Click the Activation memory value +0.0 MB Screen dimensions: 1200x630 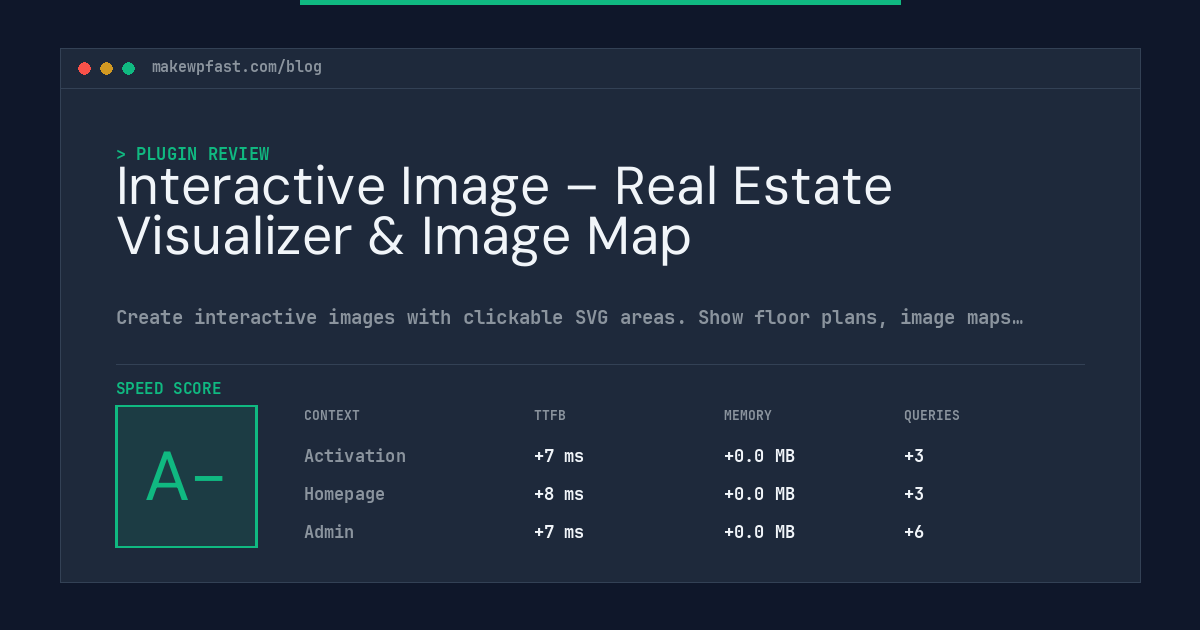tap(759, 456)
